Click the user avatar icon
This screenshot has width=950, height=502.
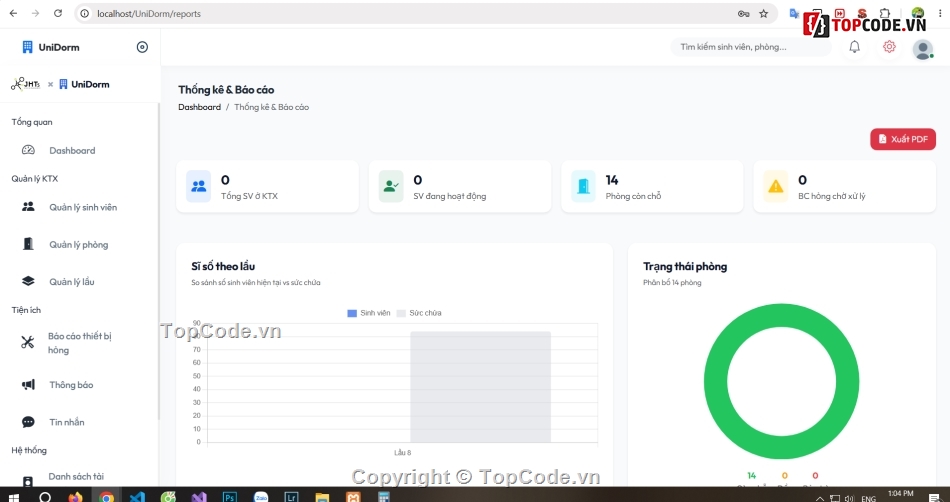point(923,49)
